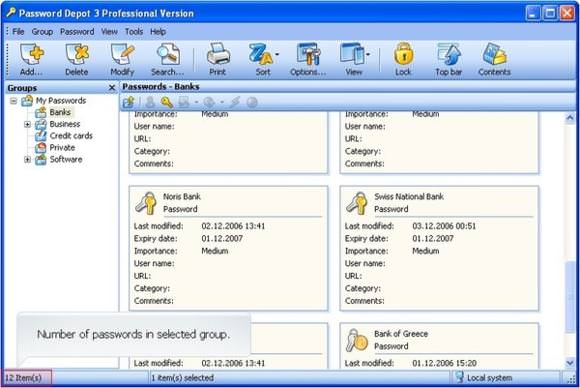Close the Groups panel
The width and height of the screenshot is (580, 388).
click(x=112, y=88)
